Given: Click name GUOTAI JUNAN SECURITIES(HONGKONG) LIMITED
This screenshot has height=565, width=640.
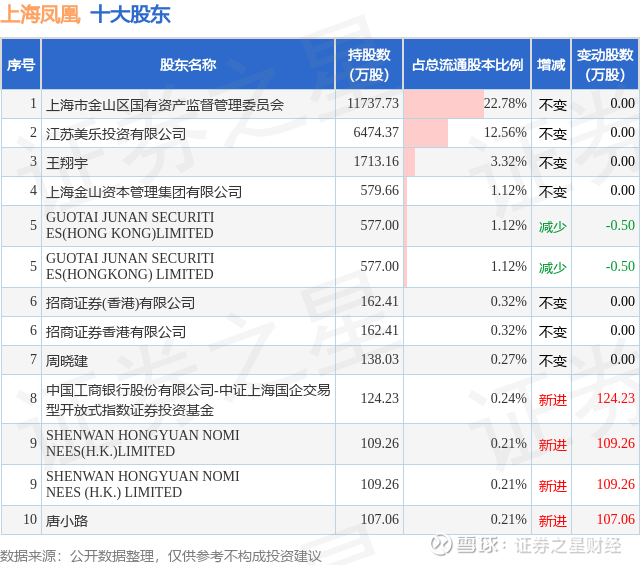Looking at the screenshot, I should 130,266.
